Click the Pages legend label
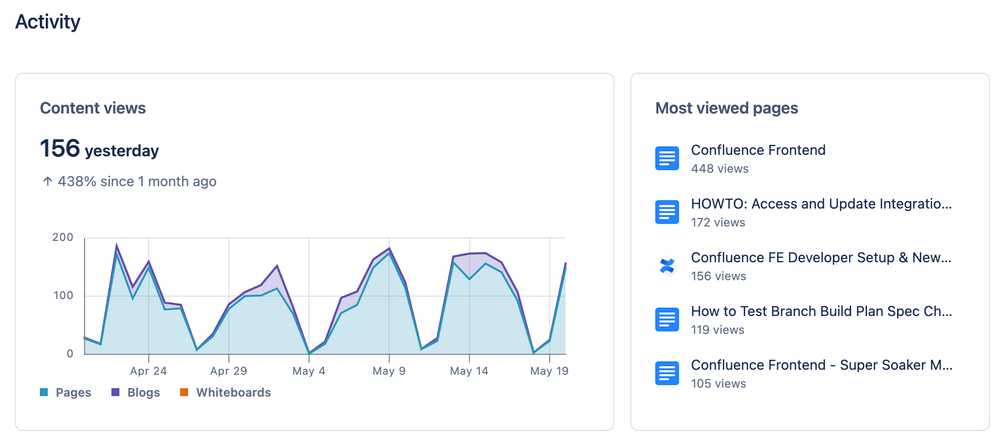The width and height of the screenshot is (998, 441). [73, 393]
